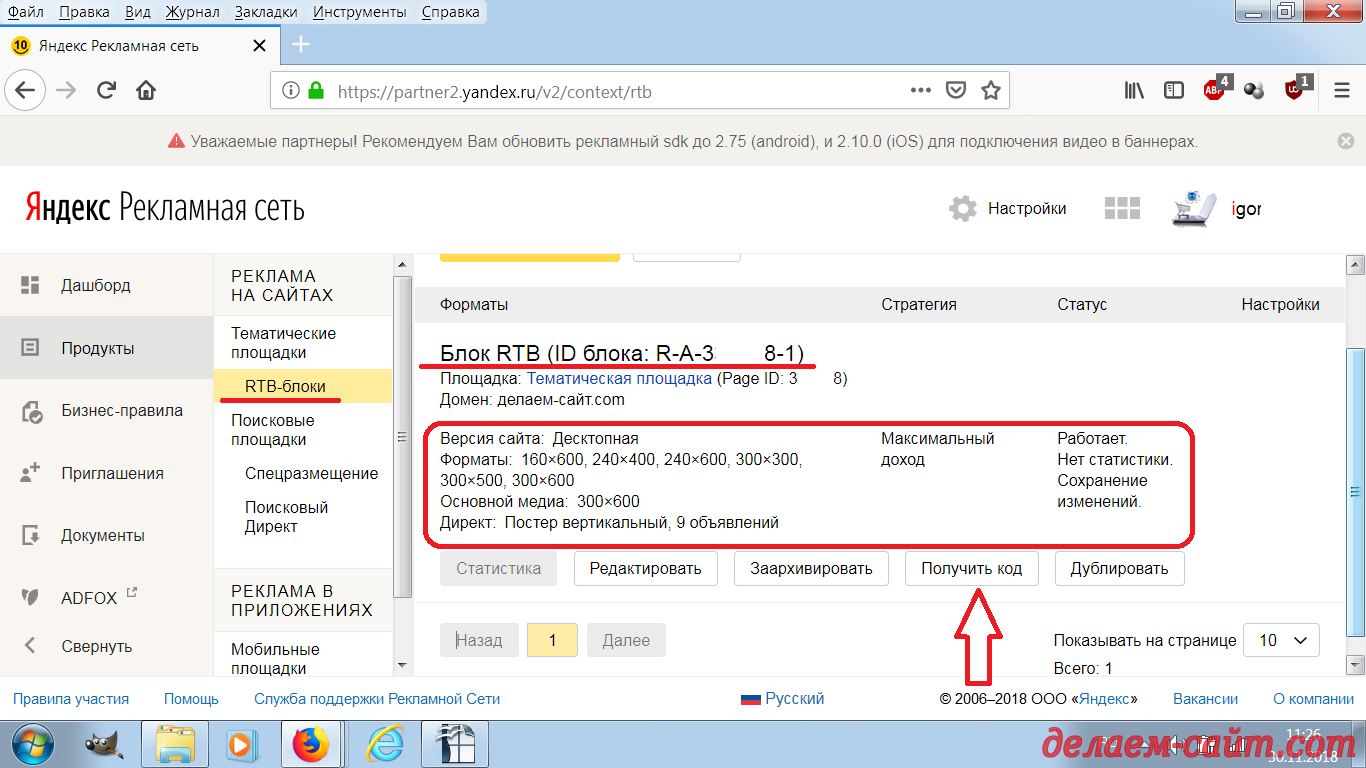Open Помощь footer link
This screenshot has width=1366, height=768.
pyautogui.click(x=191, y=699)
